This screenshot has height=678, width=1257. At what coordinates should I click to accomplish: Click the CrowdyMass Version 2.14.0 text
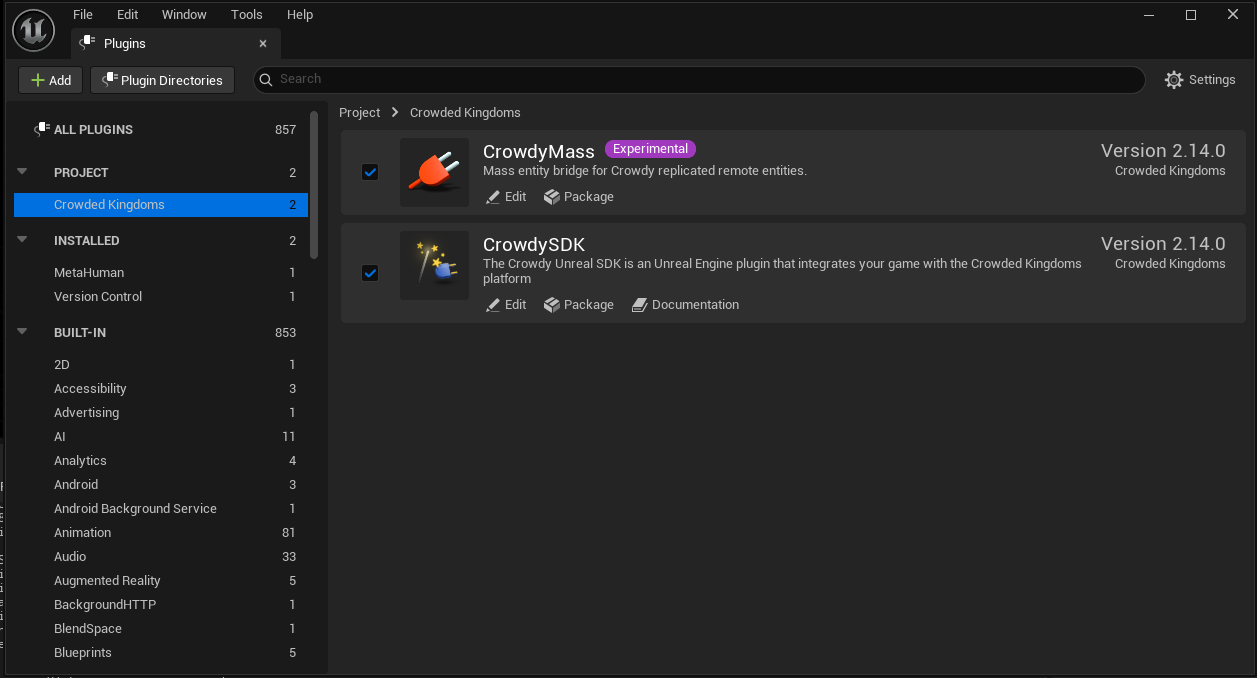(1163, 151)
